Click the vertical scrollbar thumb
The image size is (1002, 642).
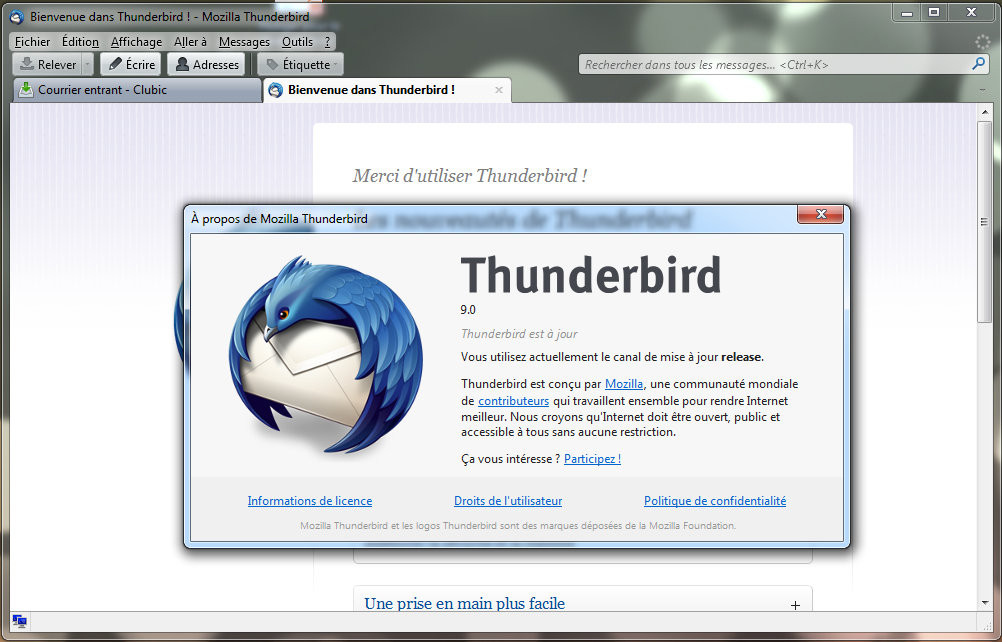[984, 222]
